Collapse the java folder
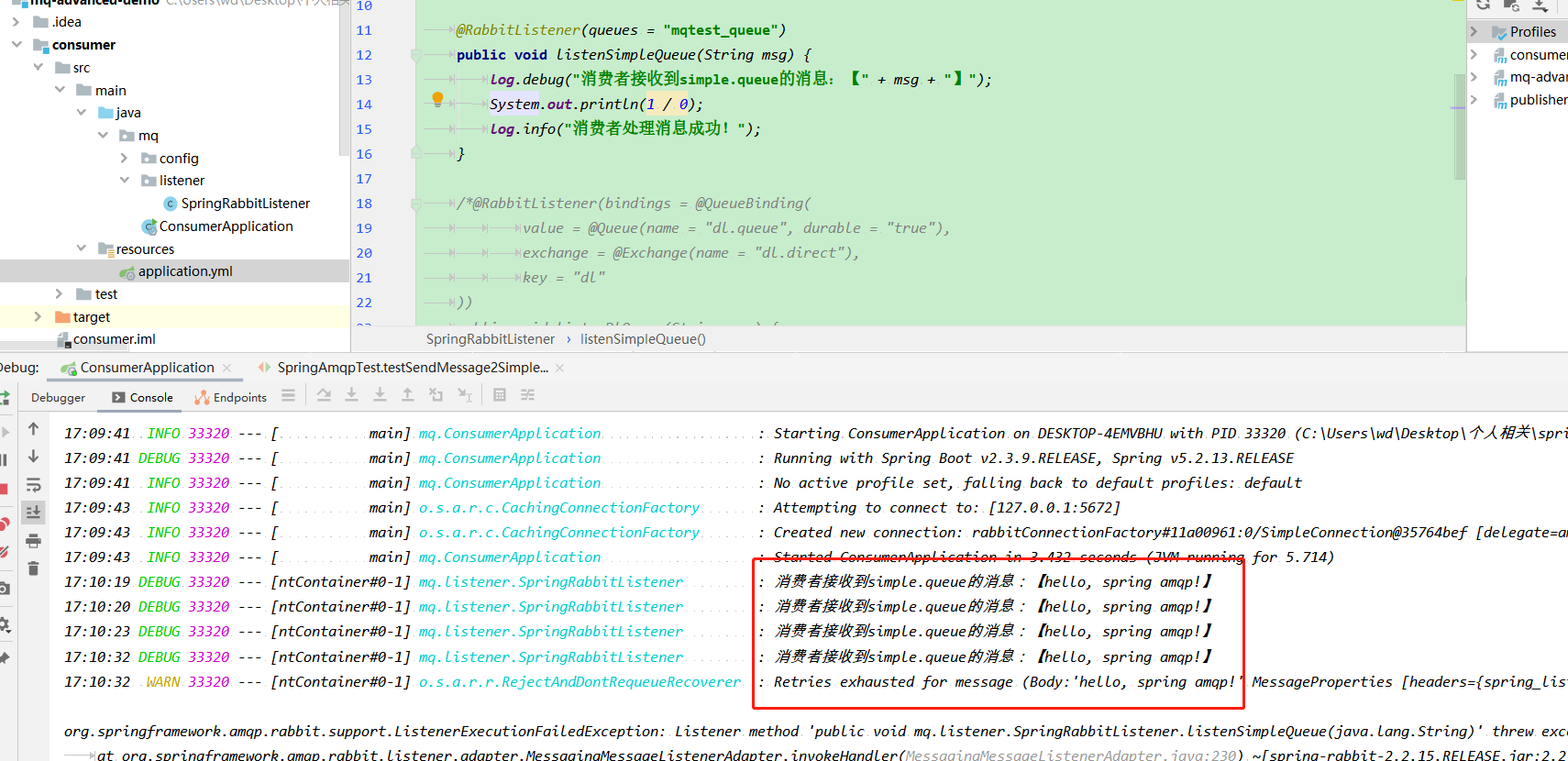1568x761 pixels. (81, 112)
